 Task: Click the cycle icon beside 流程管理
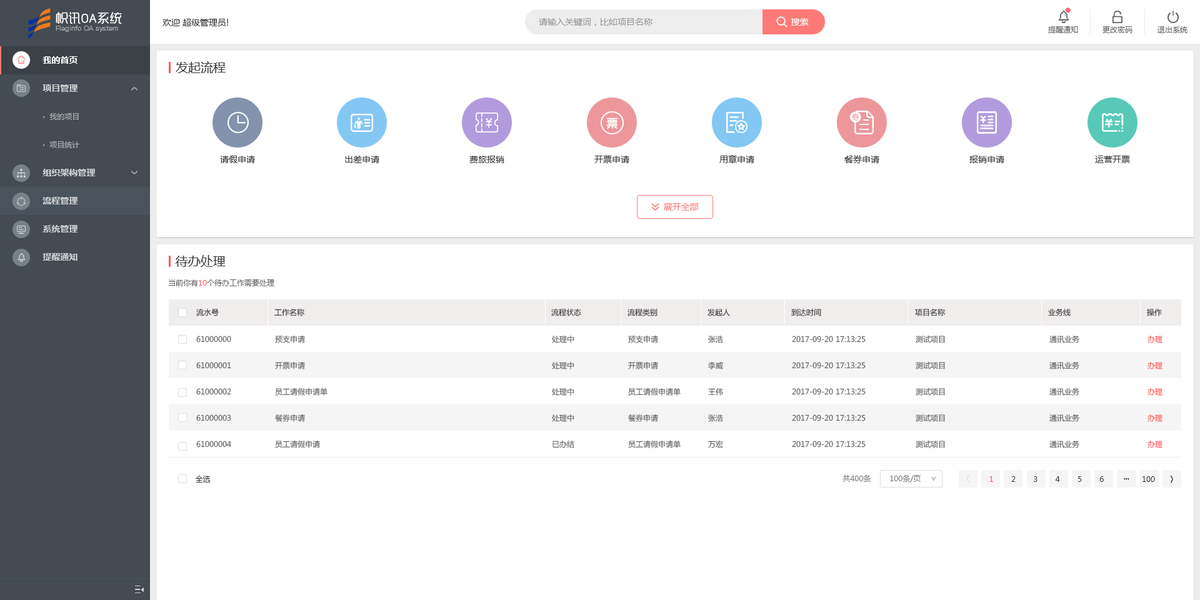(x=21, y=201)
